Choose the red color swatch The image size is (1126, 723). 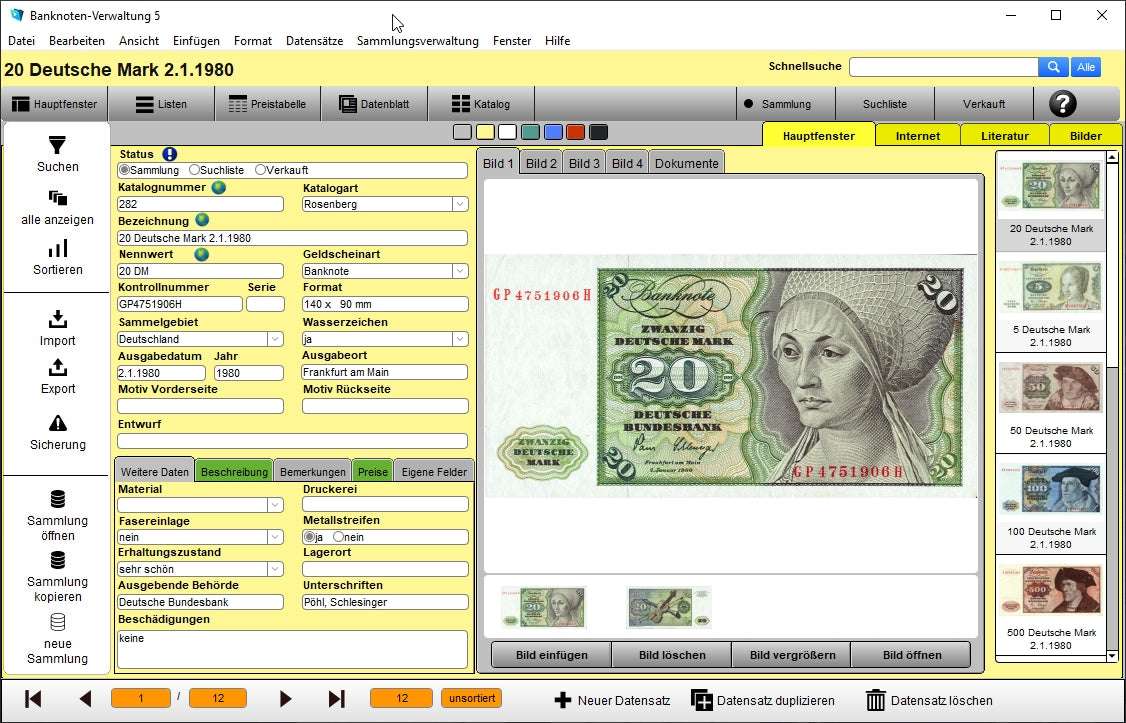pyautogui.click(x=575, y=132)
